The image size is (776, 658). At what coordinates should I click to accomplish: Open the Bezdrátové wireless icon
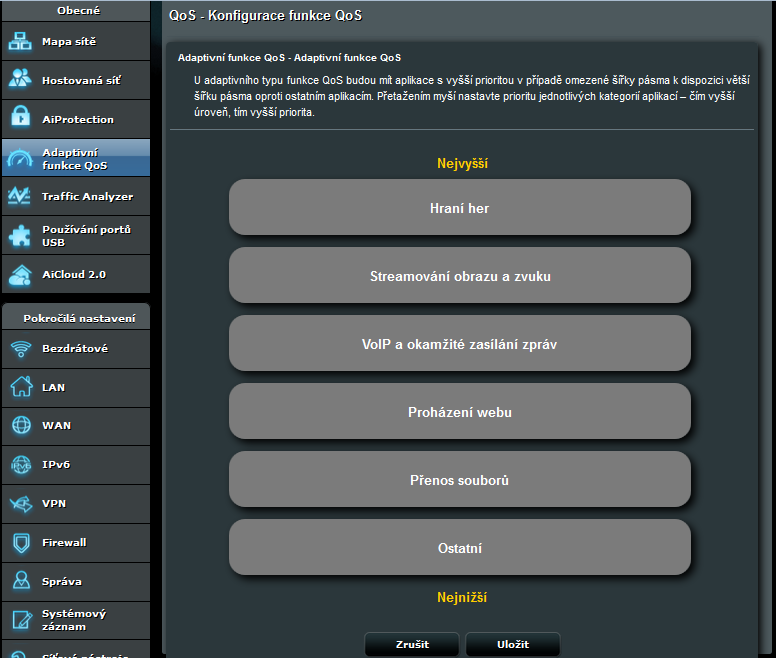click(21, 349)
